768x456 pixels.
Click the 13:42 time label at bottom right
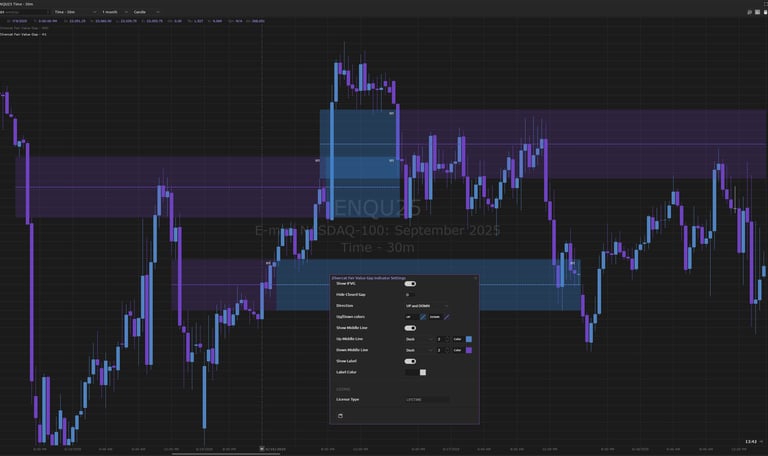(x=751, y=442)
